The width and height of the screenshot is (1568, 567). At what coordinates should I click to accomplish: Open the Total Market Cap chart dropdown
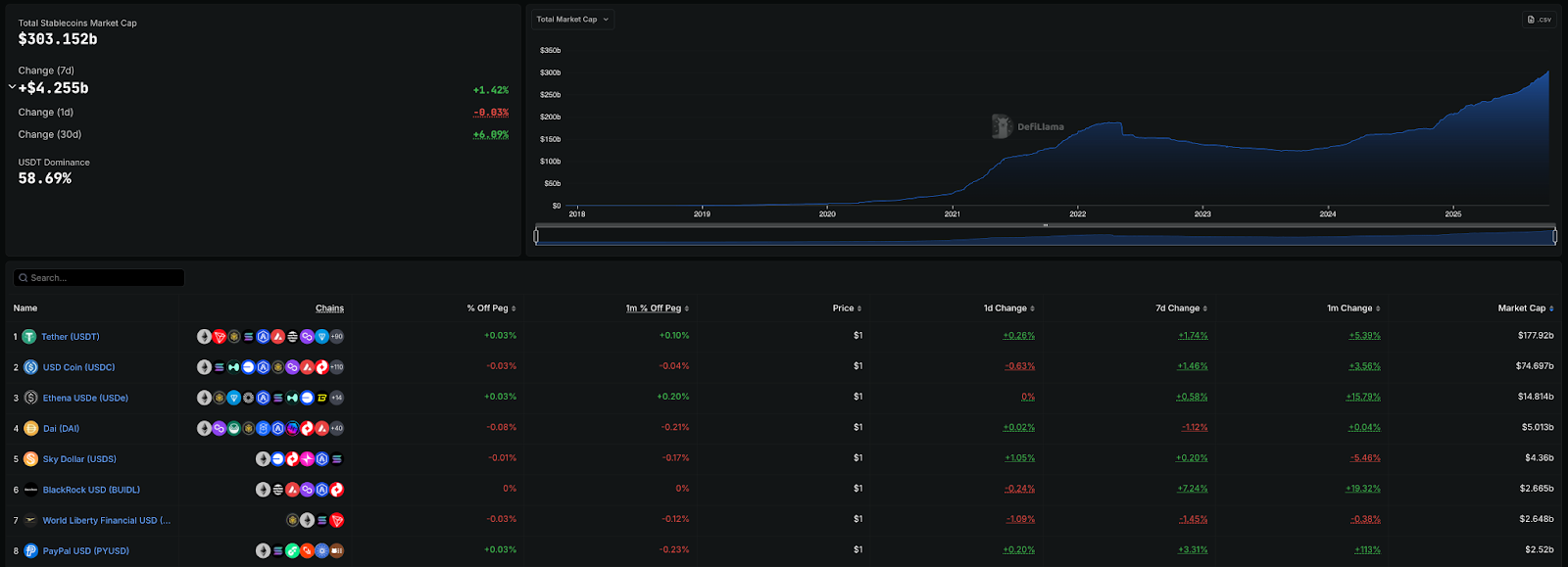click(x=572, y=20)
